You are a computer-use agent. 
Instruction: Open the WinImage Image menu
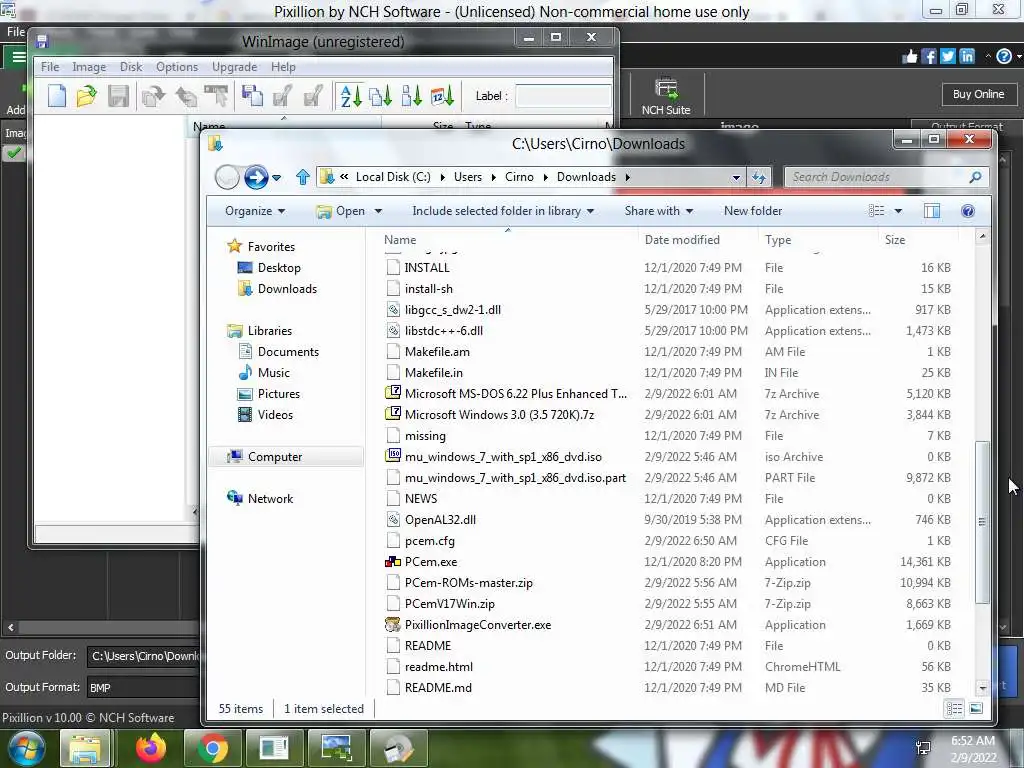coord(89,67)
